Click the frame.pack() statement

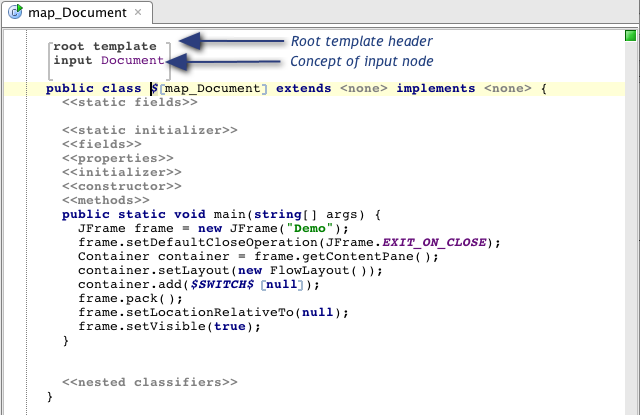pos(130,298)
